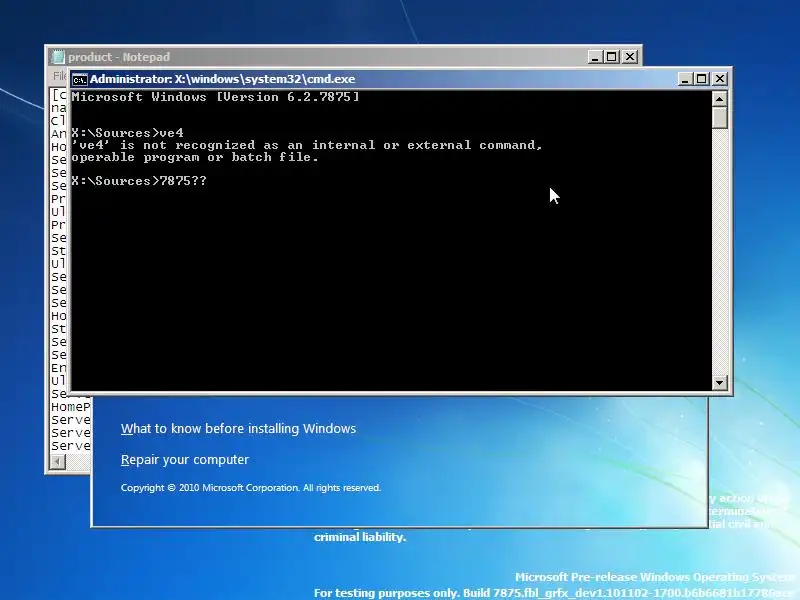Open the File menu in Notepad
The width and height of the screenshot is (800, 600).
(x=59, y=76)
